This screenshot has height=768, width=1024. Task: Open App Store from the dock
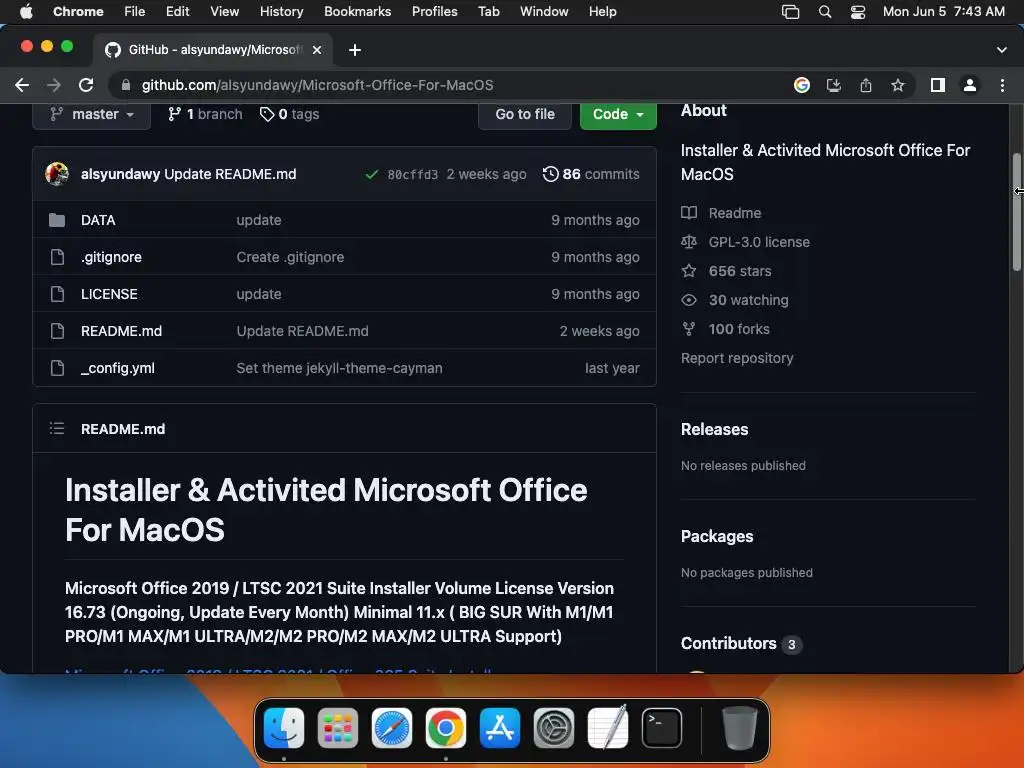pos(500,728)
